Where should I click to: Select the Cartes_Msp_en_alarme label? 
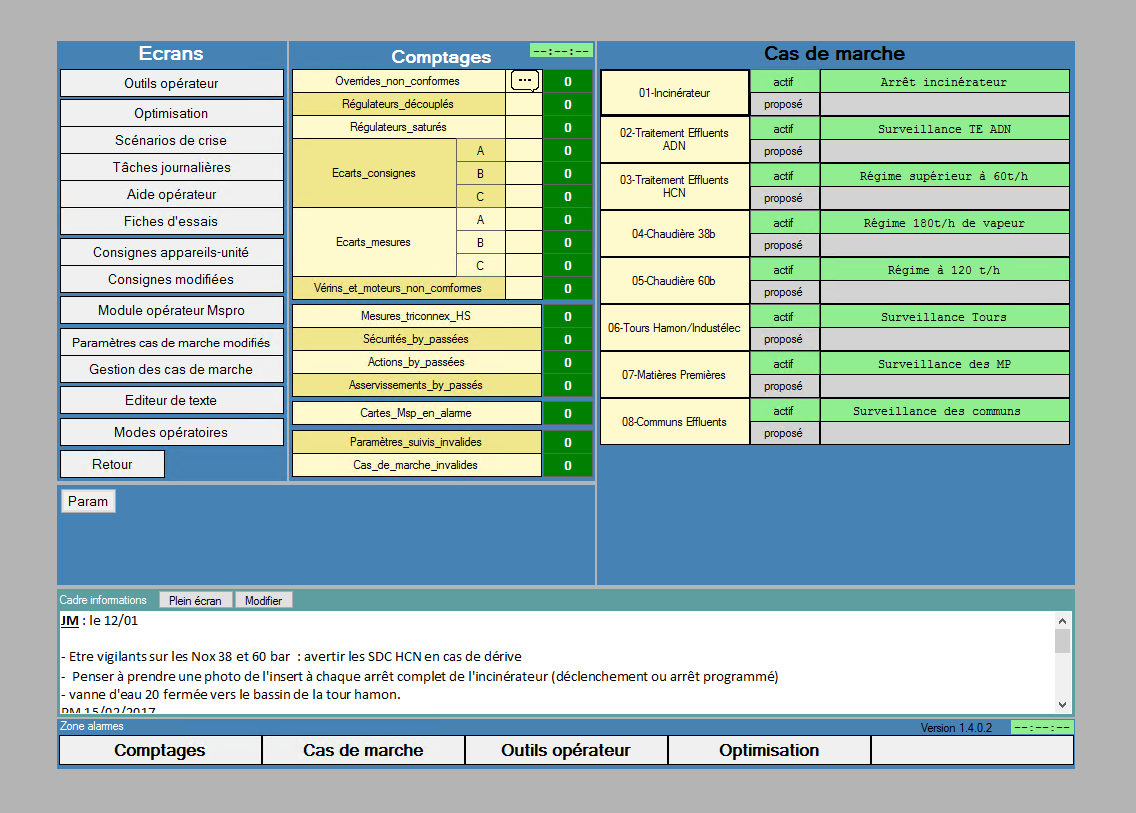[x=417, y=413]
